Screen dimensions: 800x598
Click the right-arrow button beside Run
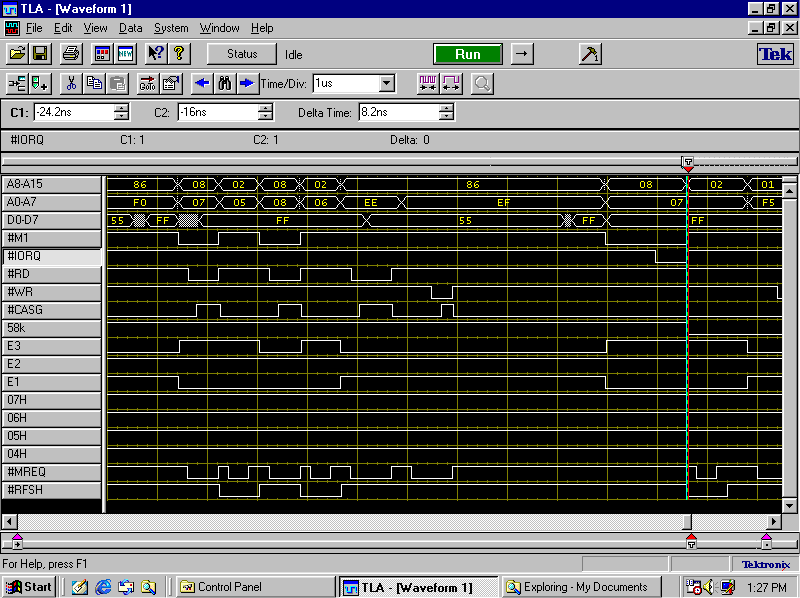point(522,54)
